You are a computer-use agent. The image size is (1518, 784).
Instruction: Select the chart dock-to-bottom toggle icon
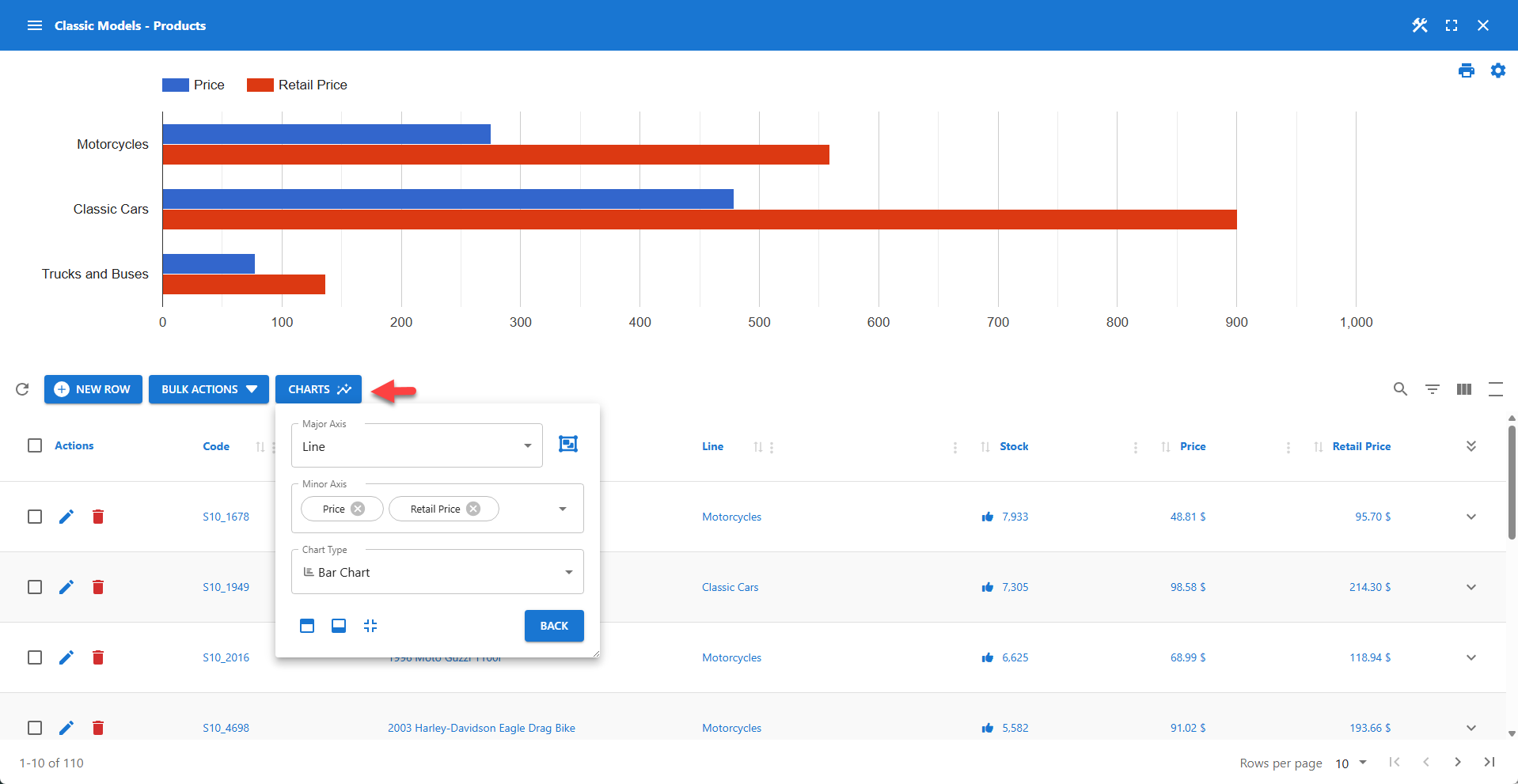click(x=338, y=625)
